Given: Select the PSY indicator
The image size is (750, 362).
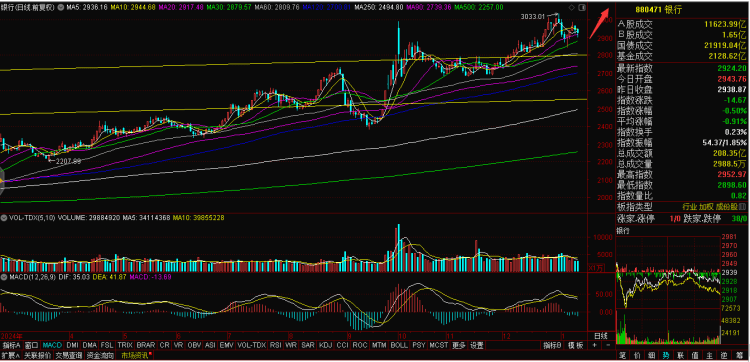Looking at the screenshot, I should click(419, 345).
